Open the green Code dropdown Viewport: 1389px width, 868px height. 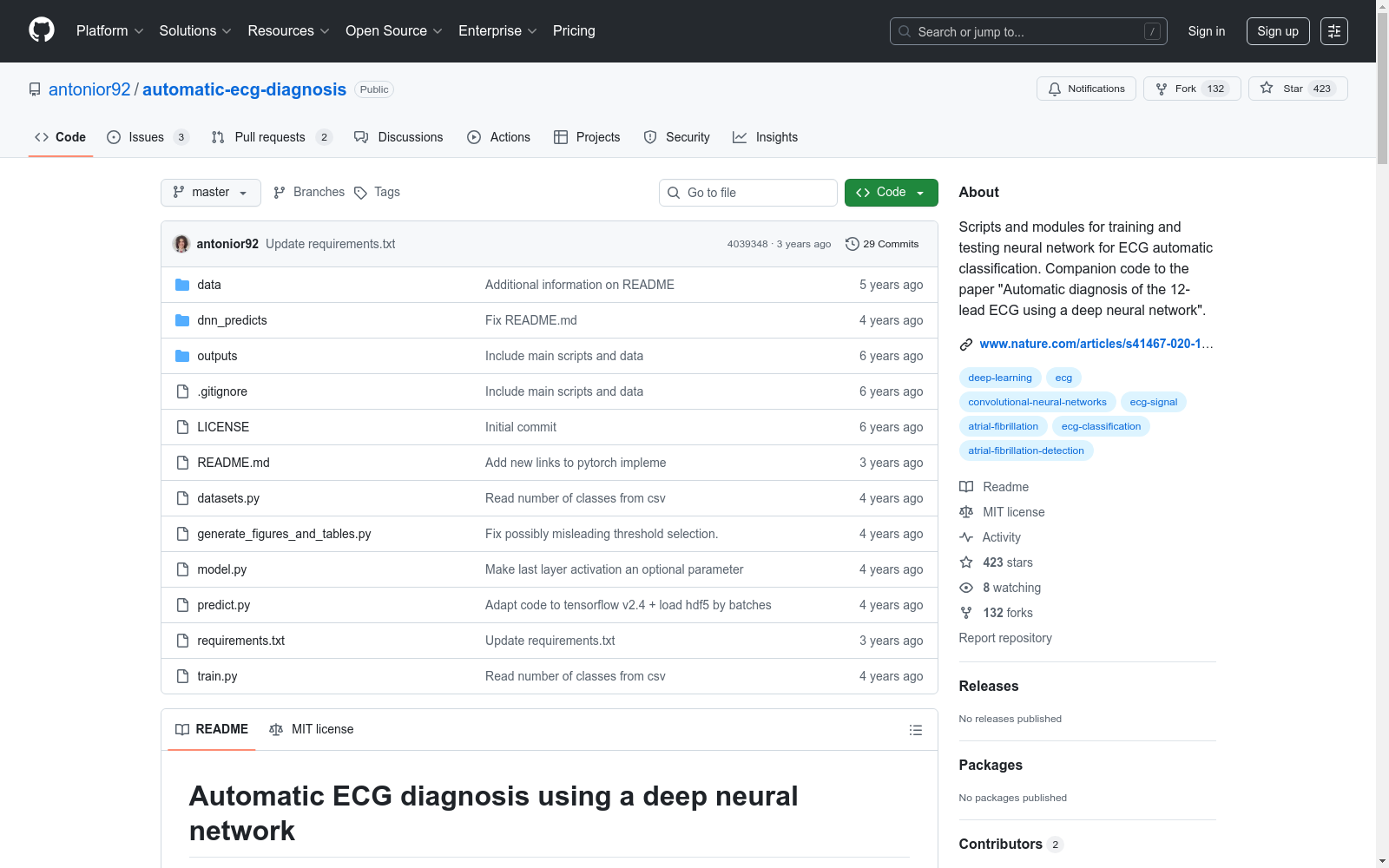pyautogui.click(x=892, y=193)
